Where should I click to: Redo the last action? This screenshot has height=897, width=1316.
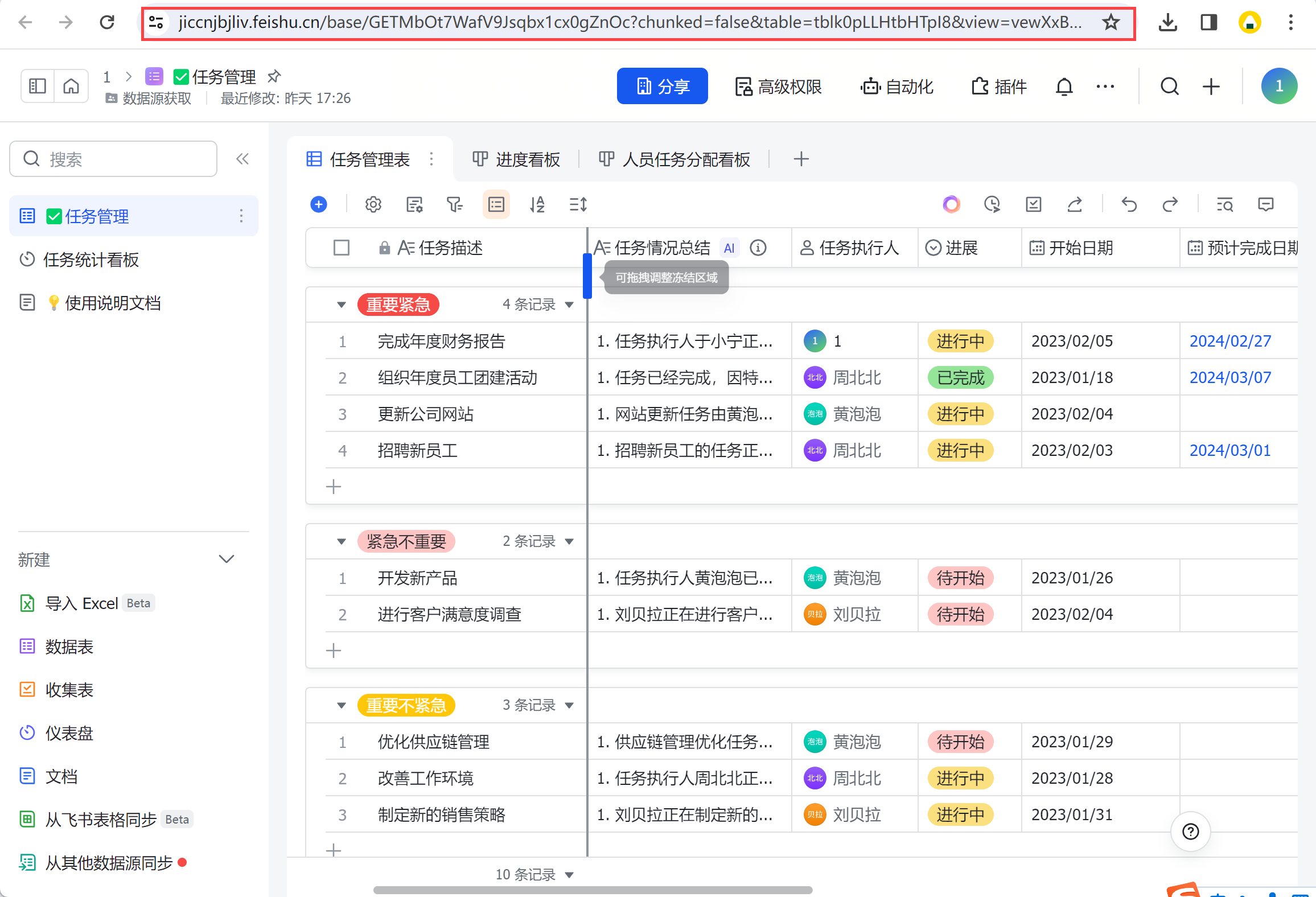click(1170, 204)
